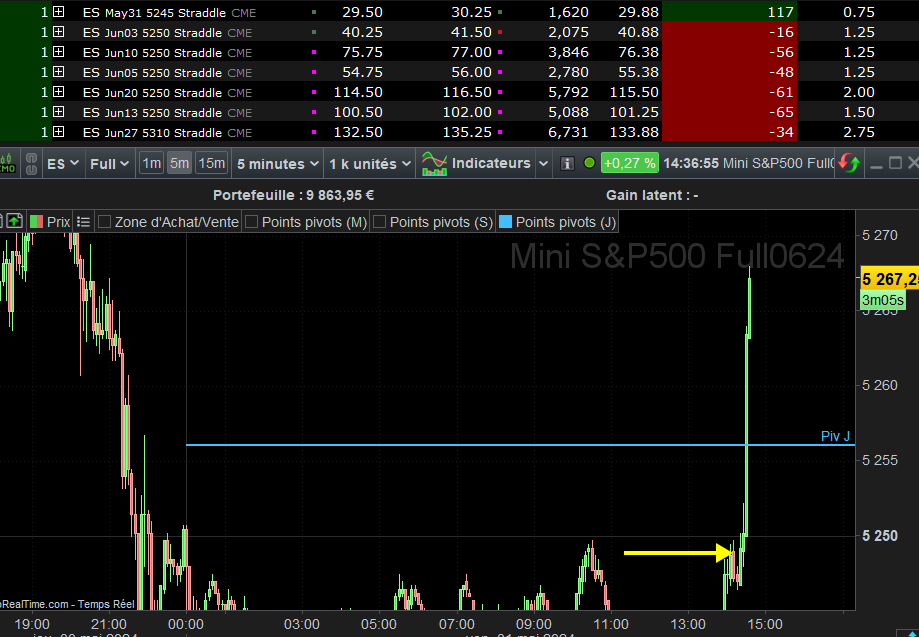Expand the ES Jun20 5250 Straddle row
The height and width of the screenshot is (637, 919).
pyautogui.click(x=58, y=91)
